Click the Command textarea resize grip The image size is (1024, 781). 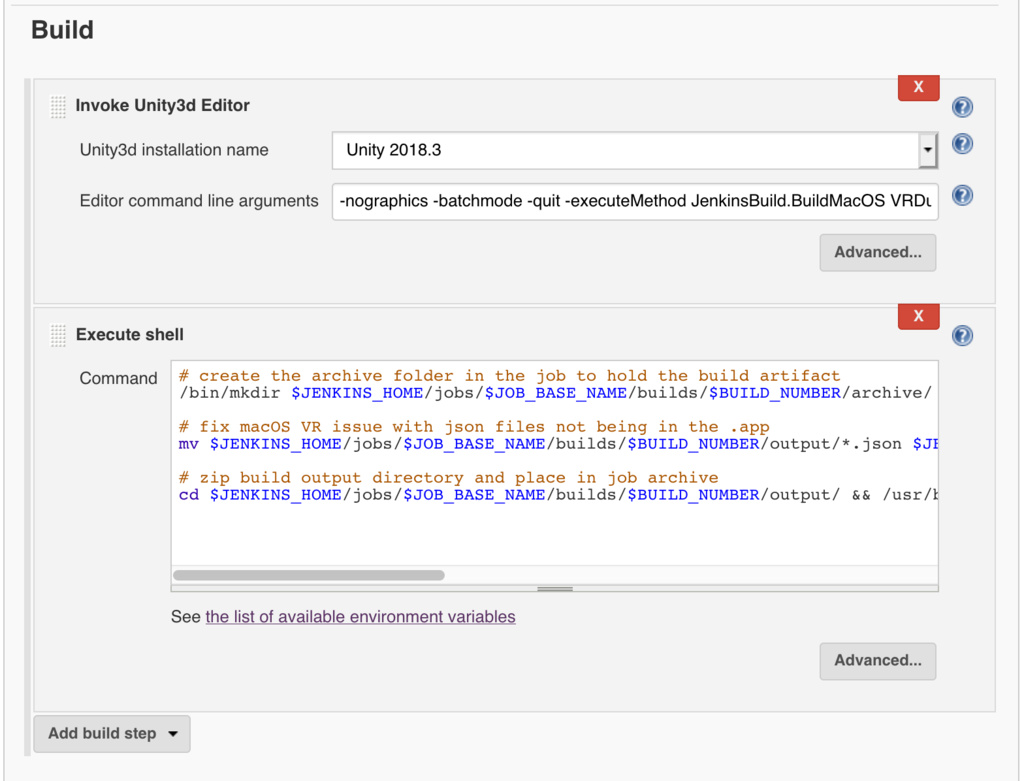coord(554,589)
